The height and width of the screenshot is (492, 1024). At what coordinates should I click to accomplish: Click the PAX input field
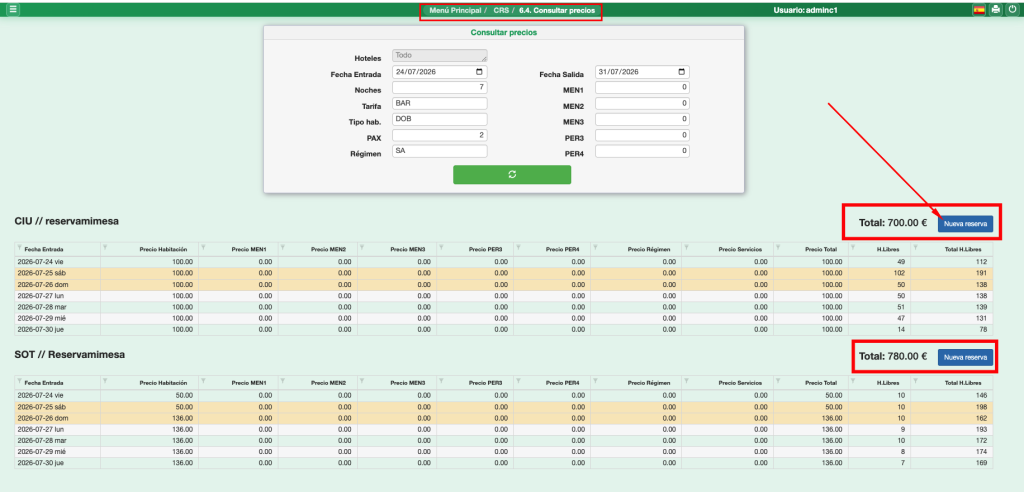tap(440, 135)
